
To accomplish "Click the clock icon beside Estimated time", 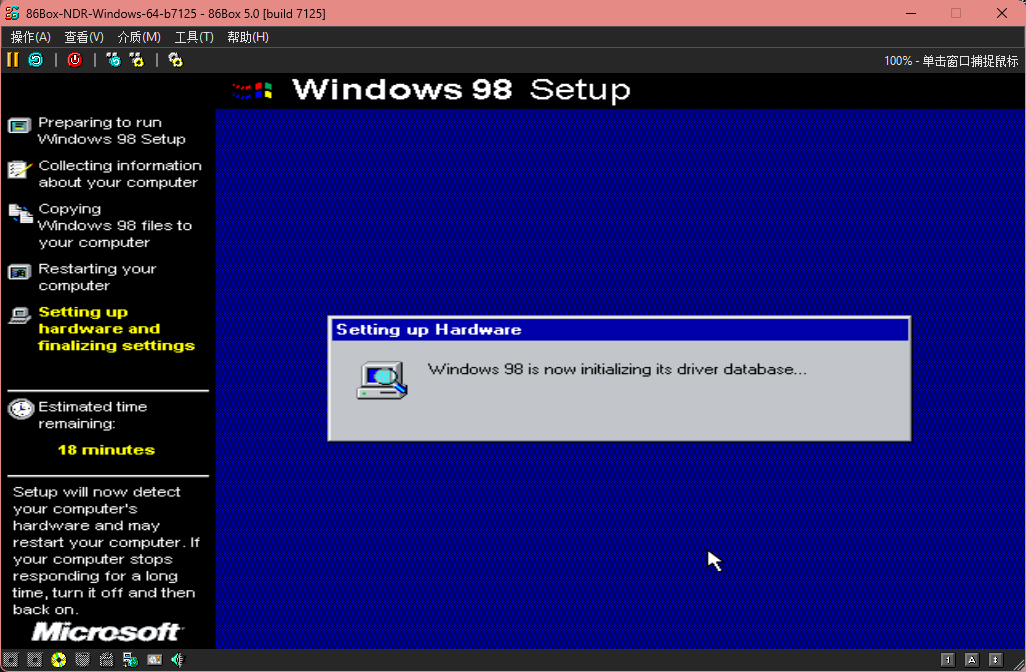I will pyautogui.click(x=20, y=409).
